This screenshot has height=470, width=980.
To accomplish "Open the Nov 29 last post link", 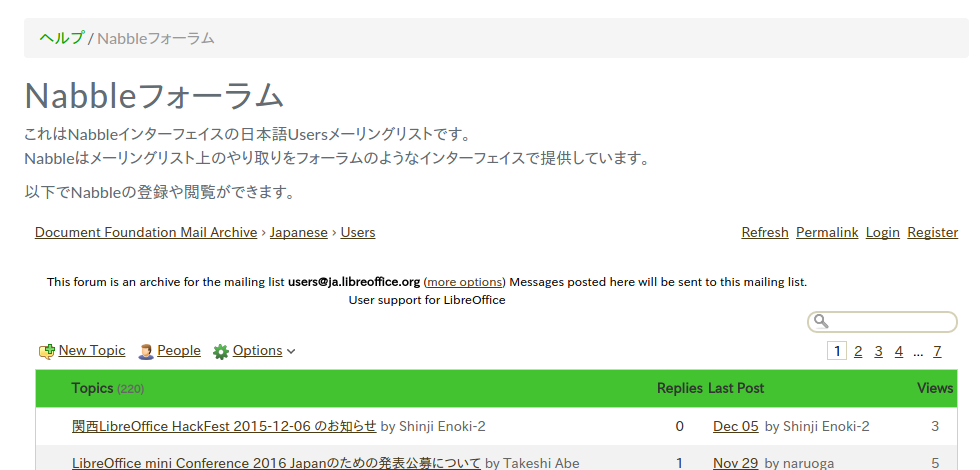I will (x=736, y=463).
